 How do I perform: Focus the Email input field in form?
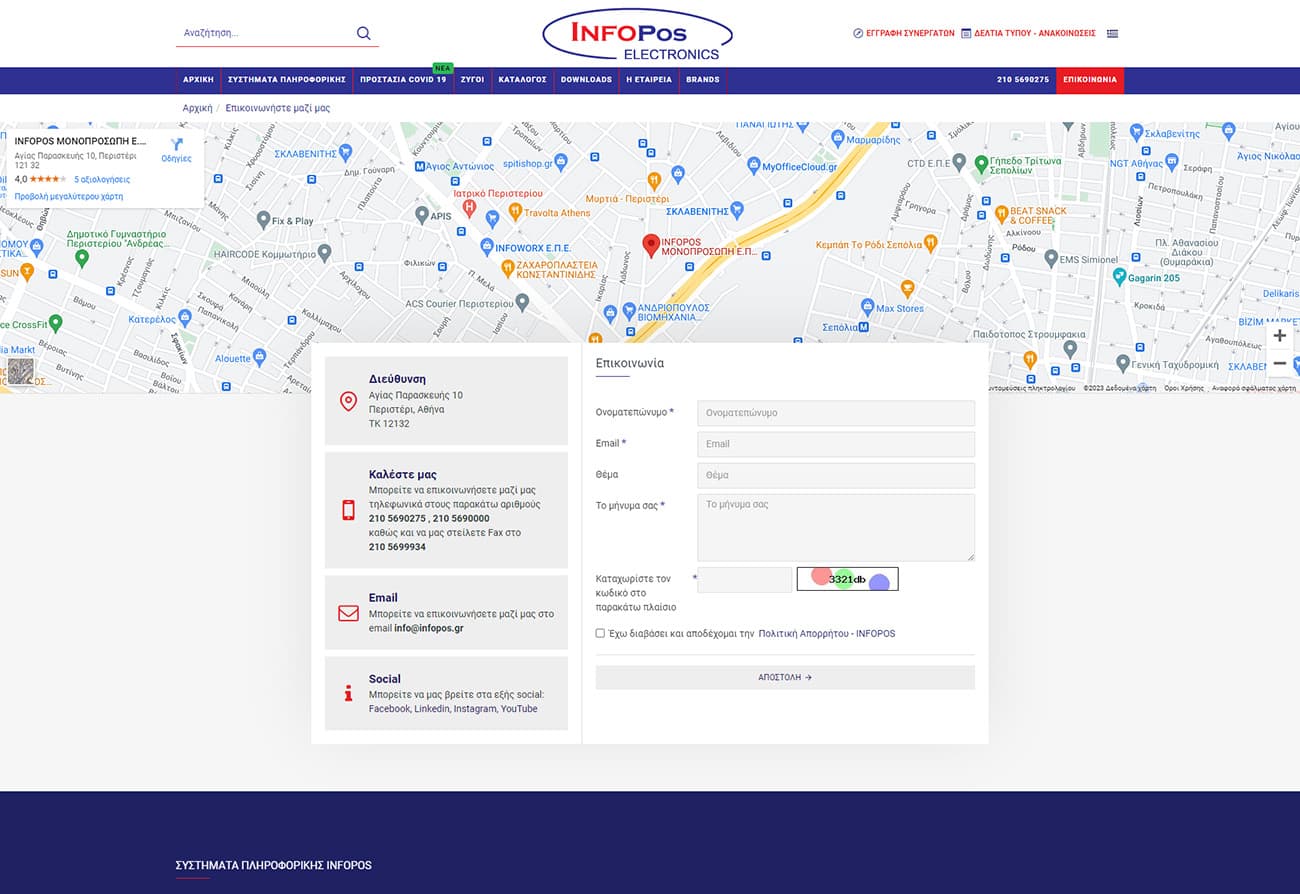(x=836, y=444)
